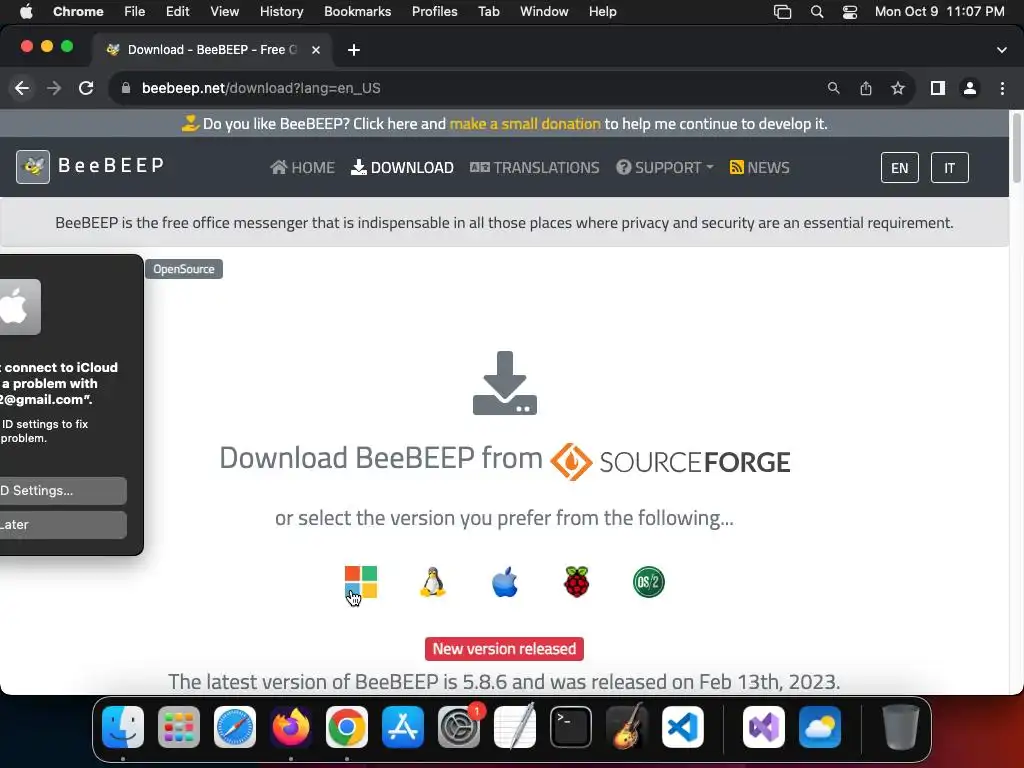Image resolution: width=1024 pixels, height=768 pixels.
Task: Open Apple ID Settings in notification
Action: tap(63, 490)
